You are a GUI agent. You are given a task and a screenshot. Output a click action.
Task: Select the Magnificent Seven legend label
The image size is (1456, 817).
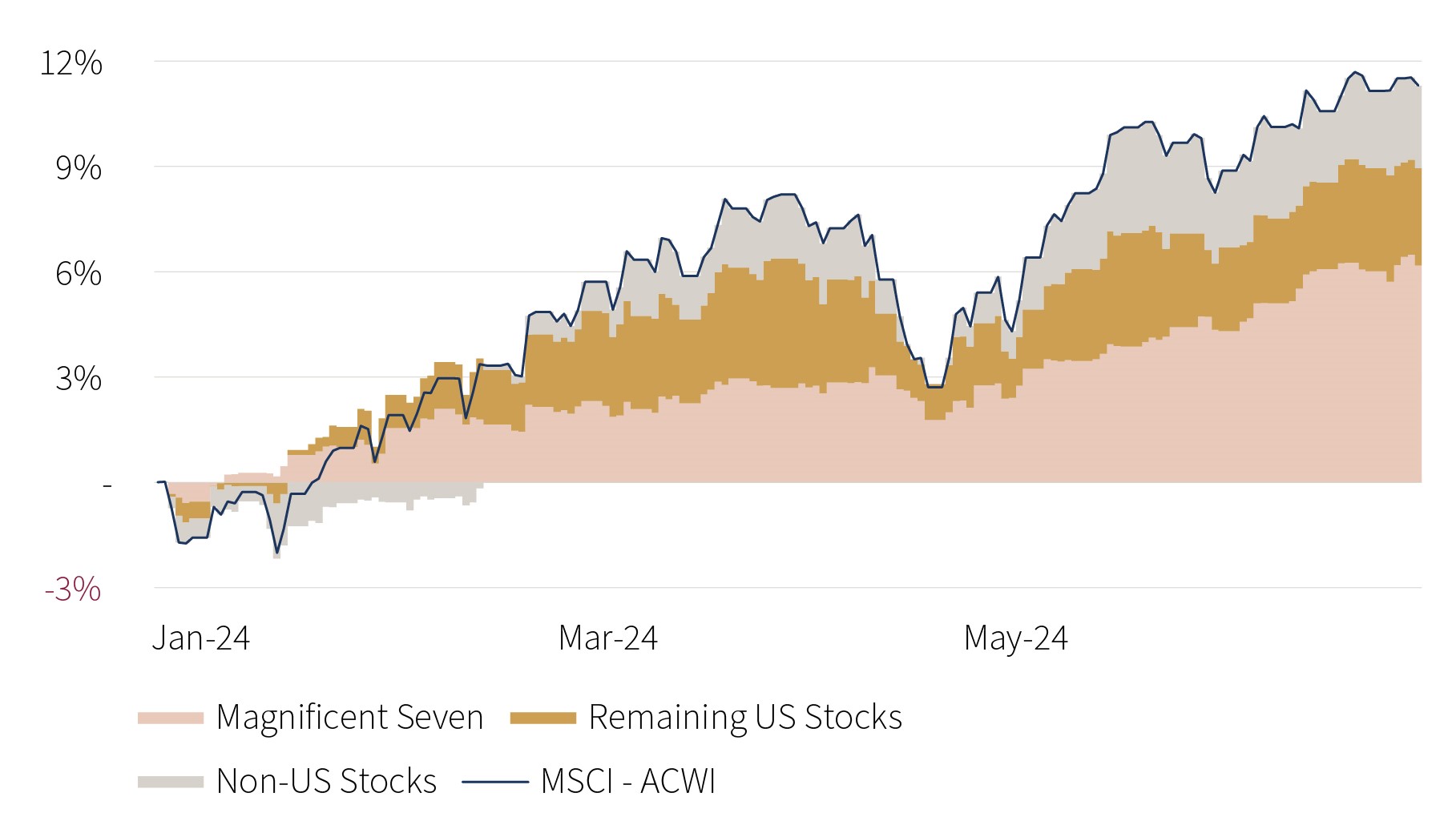[349, 717]
